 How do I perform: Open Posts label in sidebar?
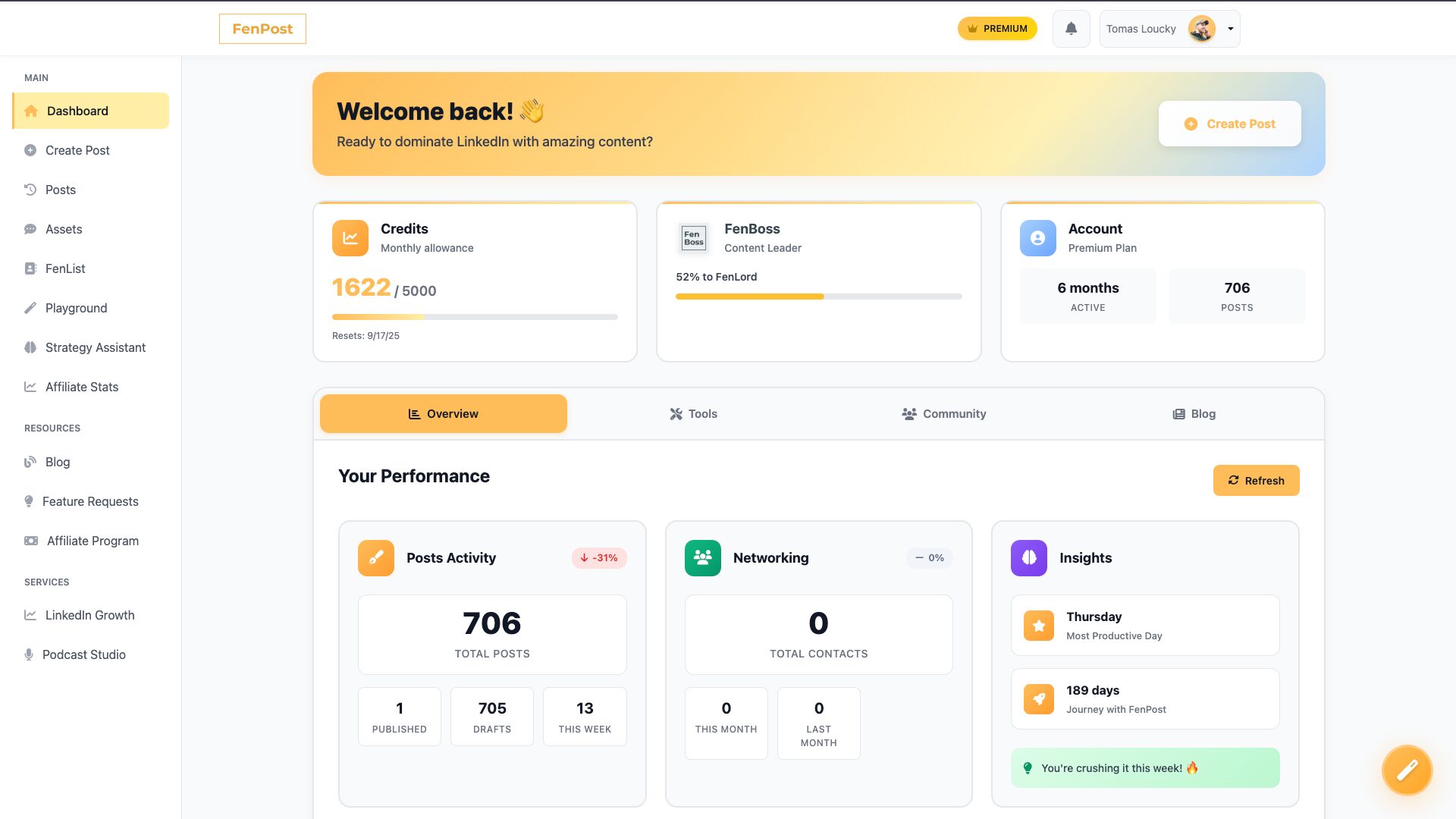point(61,190)
